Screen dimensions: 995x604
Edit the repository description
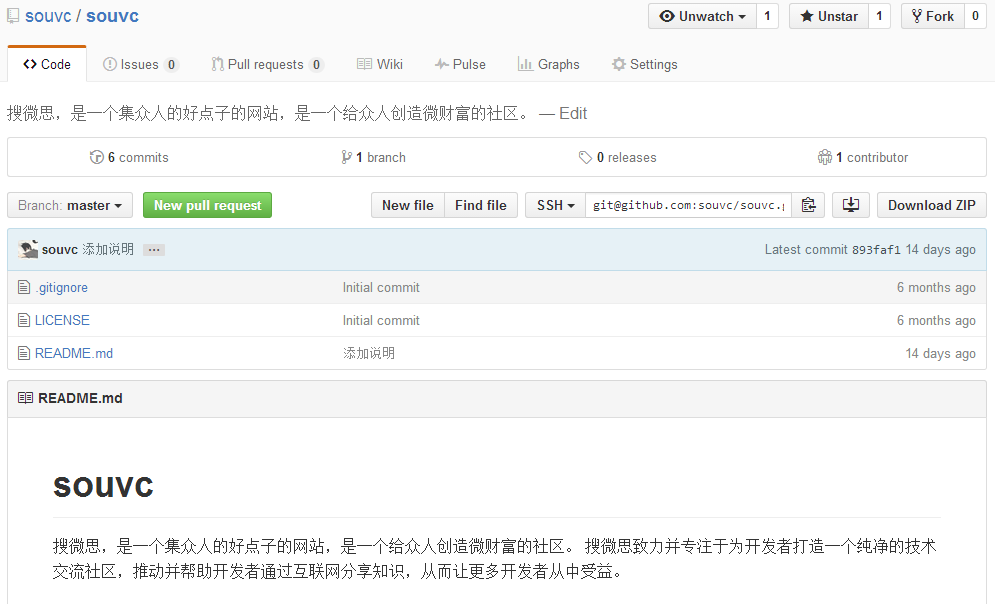573,114
